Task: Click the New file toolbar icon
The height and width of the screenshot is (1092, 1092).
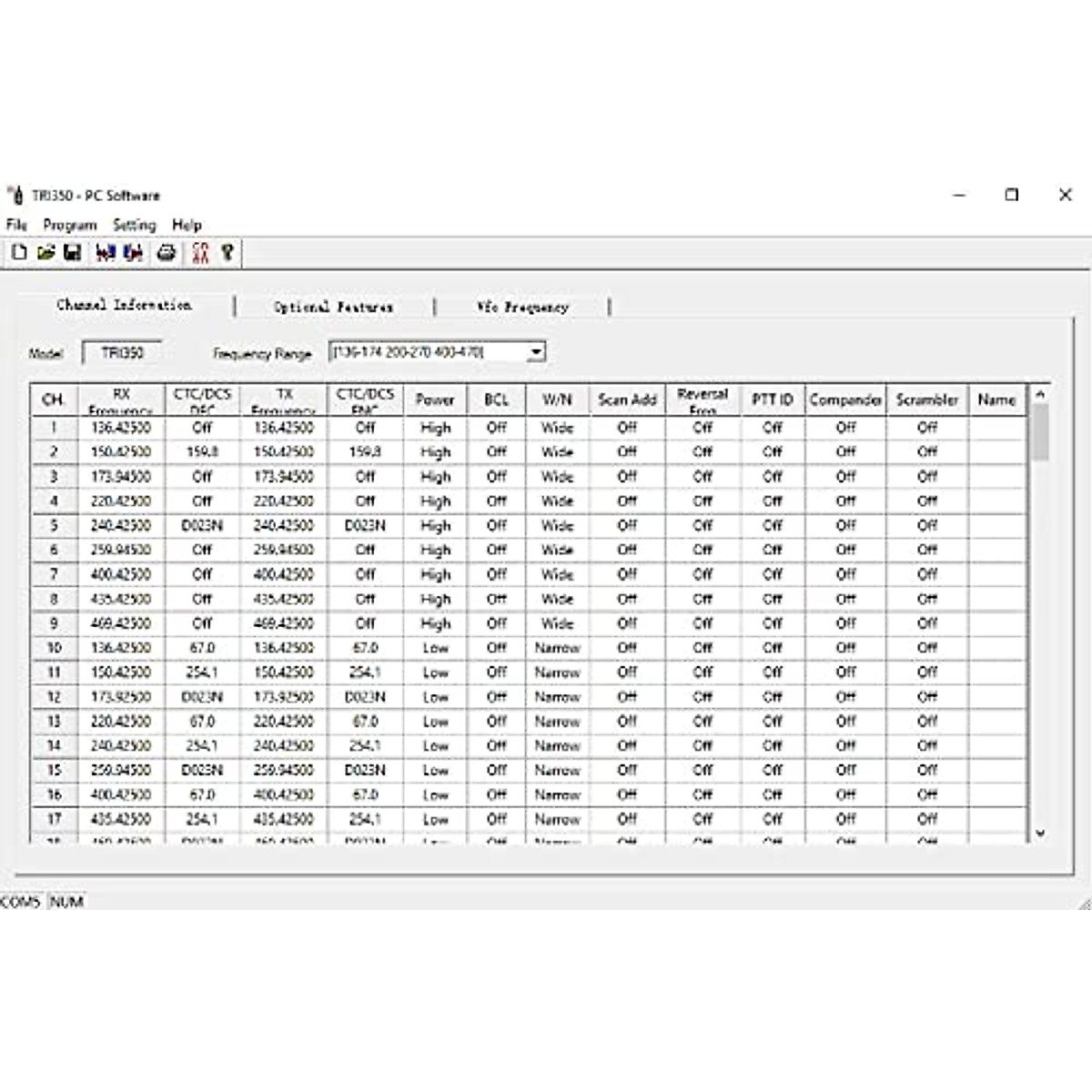Action: click(x=19, y=253)
